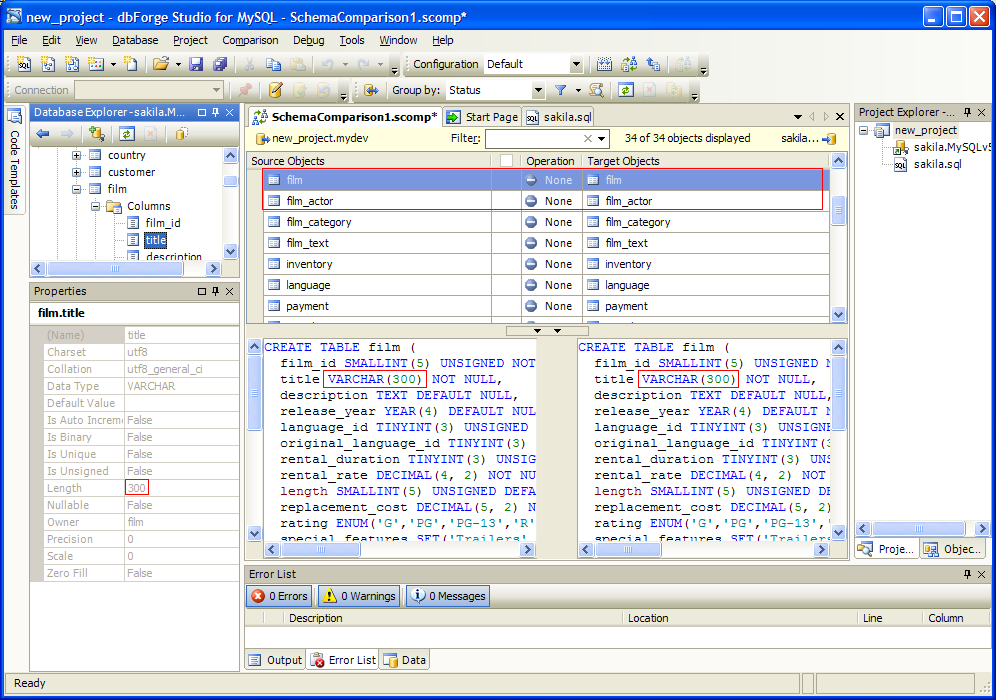Switch to the sakila.sql document tab

(x=560, y=117)
